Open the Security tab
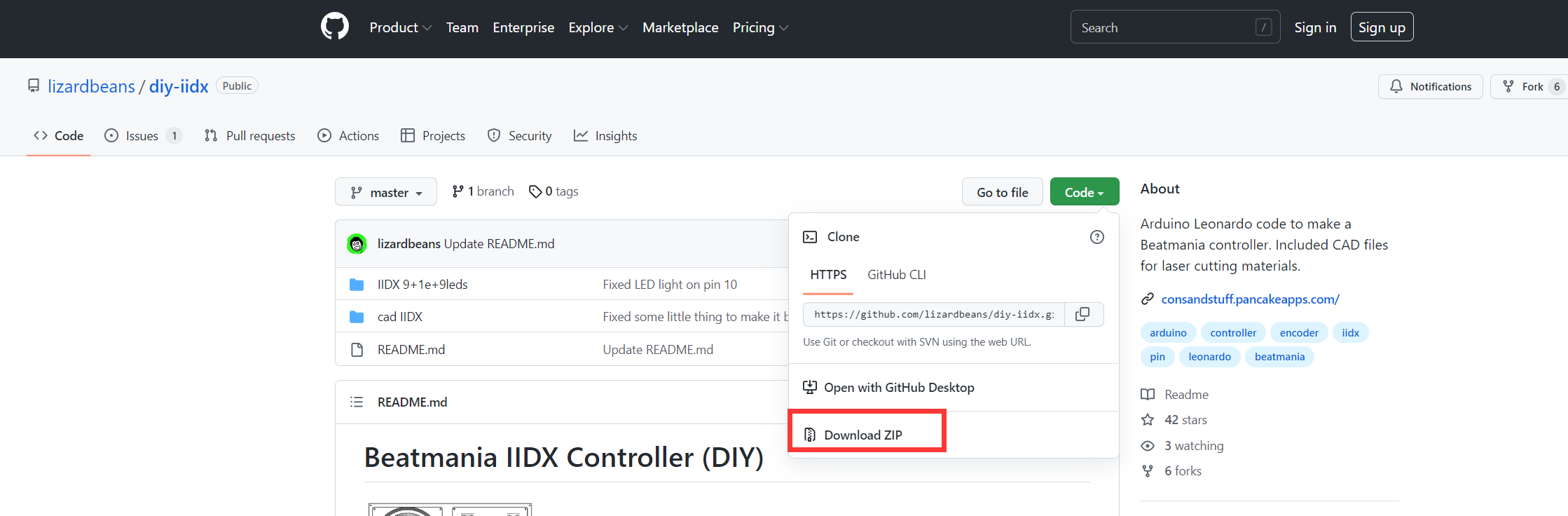The height and width of the screenshot is (516, 1568). coord(520,136)
